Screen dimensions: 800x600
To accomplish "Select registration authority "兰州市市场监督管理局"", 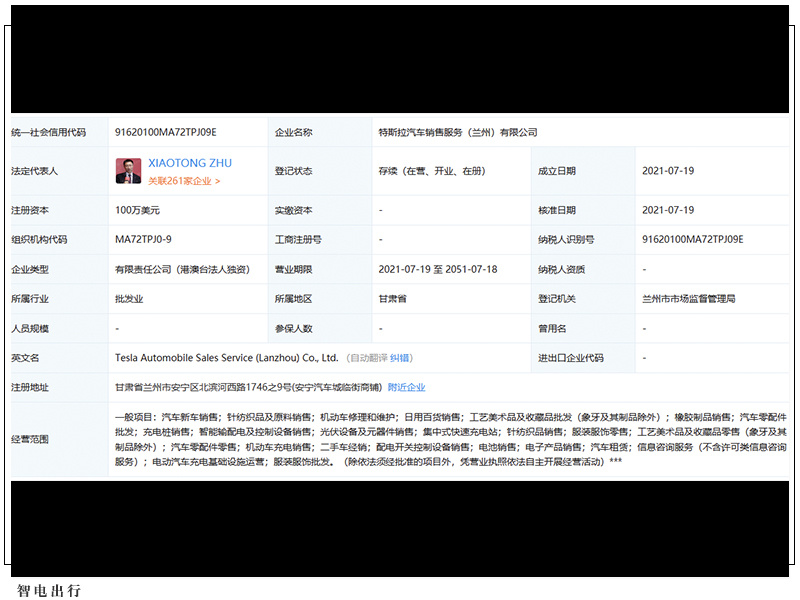I will [689, 299].
